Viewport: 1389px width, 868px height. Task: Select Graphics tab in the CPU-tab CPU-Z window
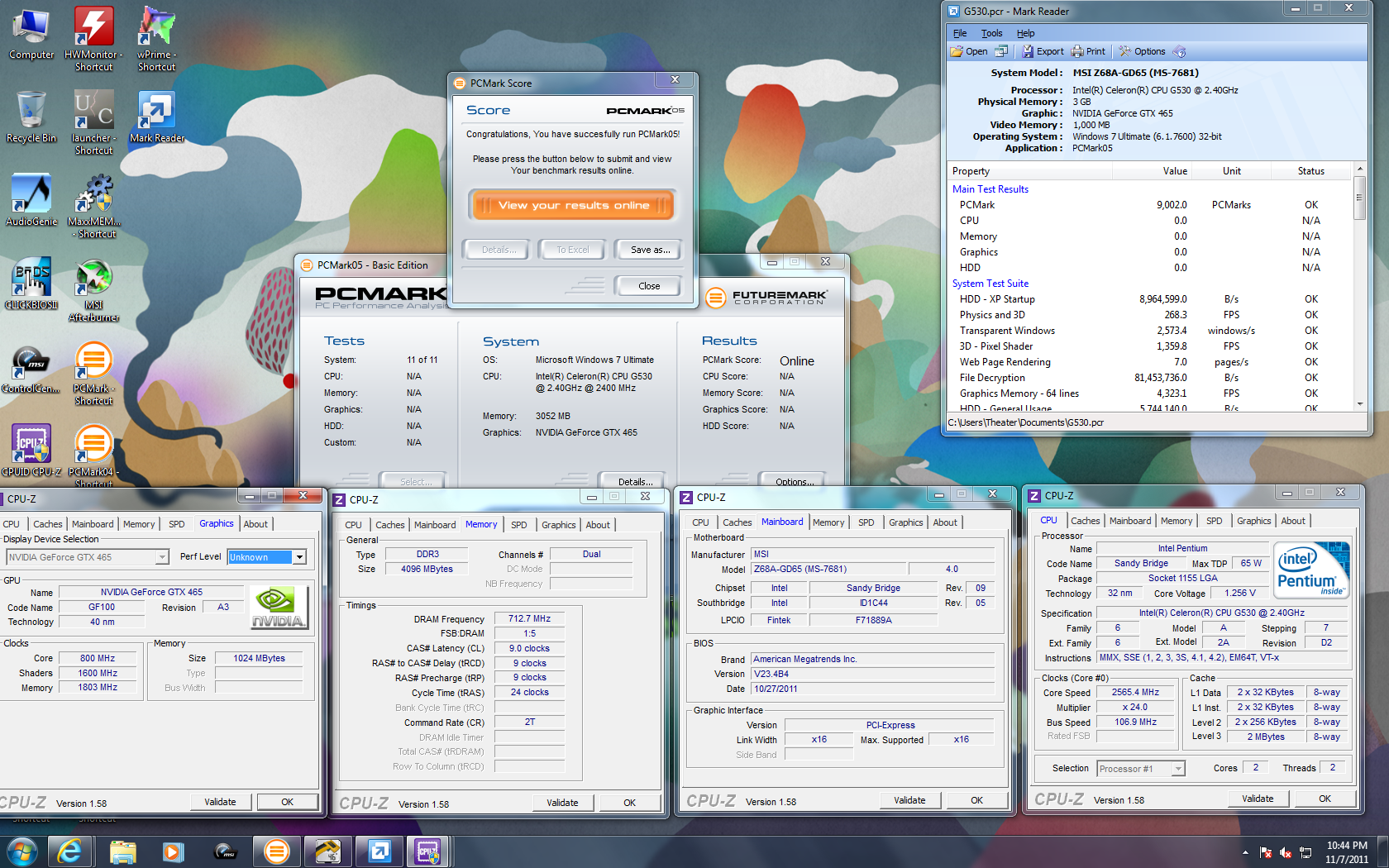coord(1253,521)
